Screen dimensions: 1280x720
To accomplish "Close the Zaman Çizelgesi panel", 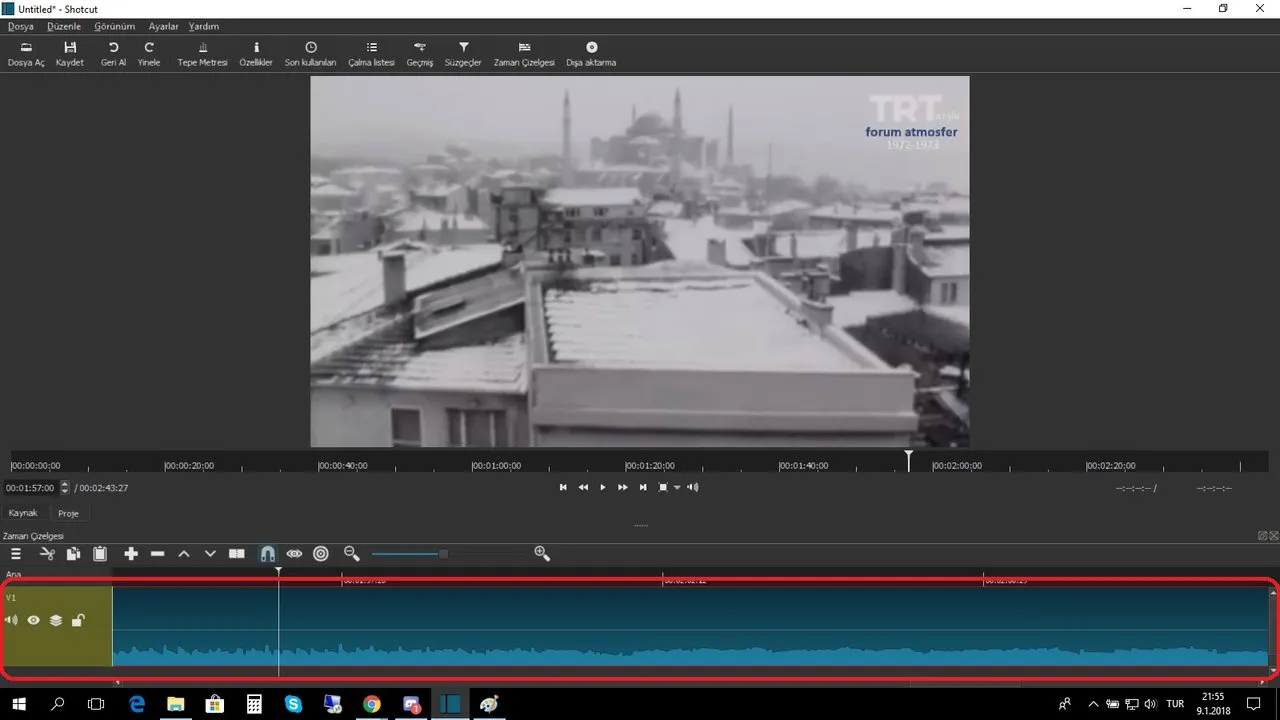I will 1273,536.
